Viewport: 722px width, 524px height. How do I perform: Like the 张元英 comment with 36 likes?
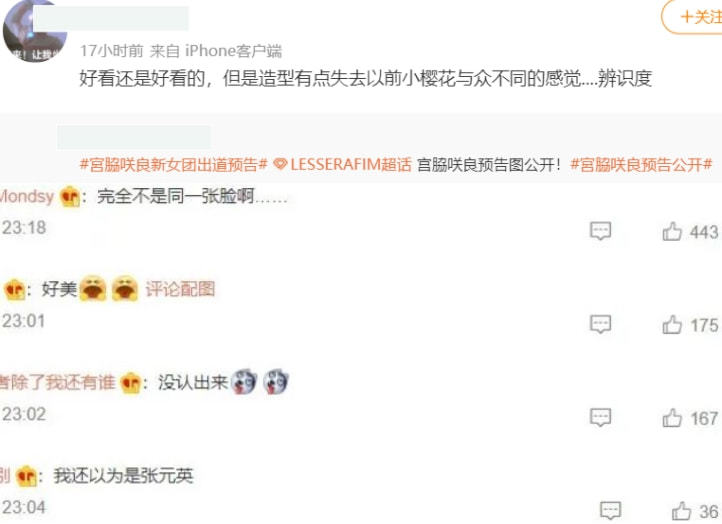(x=681, y=511)
